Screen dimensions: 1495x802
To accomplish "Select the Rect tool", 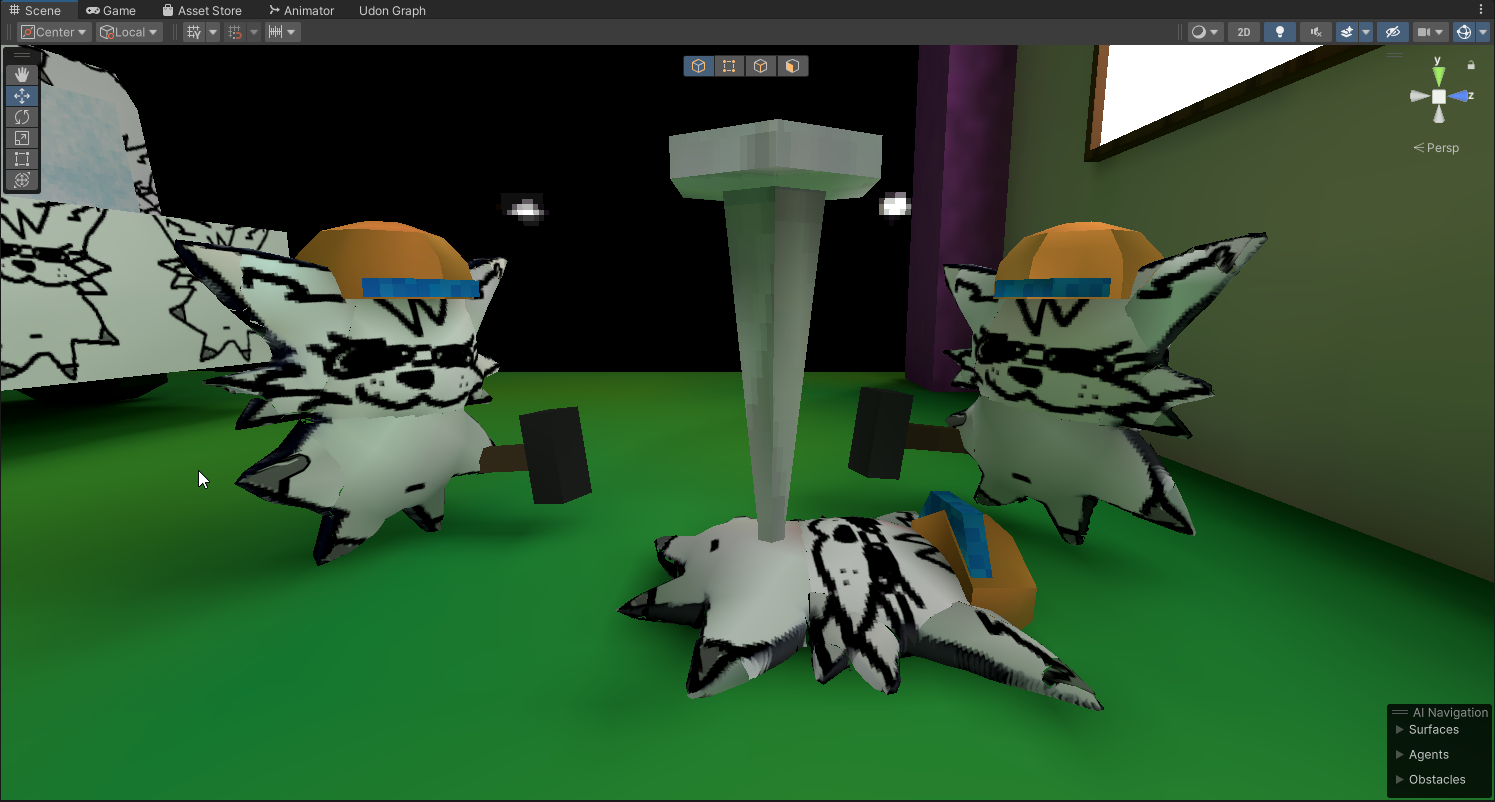I will [x=22, y=159].
